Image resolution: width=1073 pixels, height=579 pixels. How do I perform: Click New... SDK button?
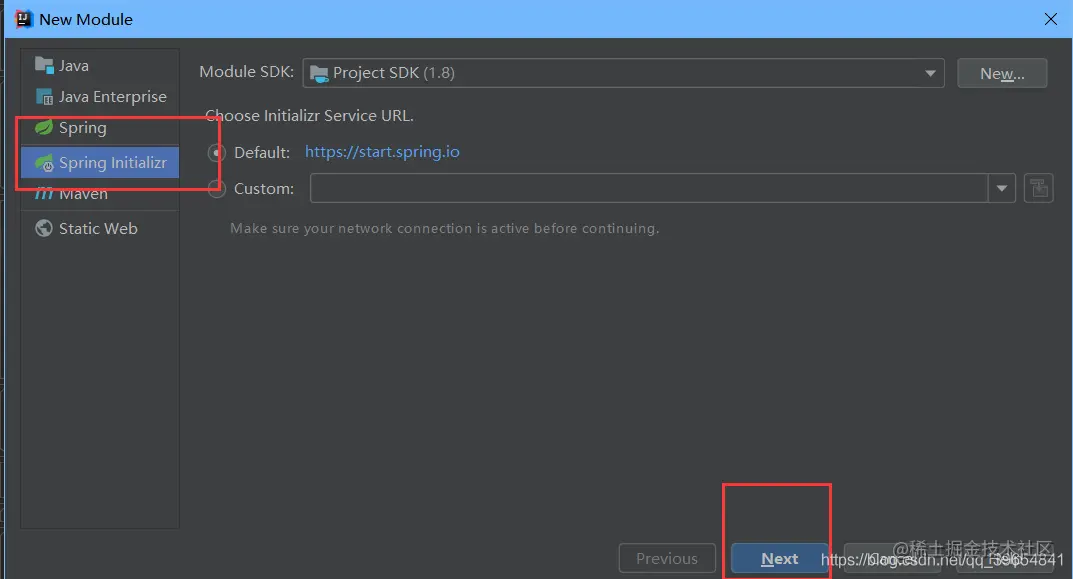(x=1002, y=73)
